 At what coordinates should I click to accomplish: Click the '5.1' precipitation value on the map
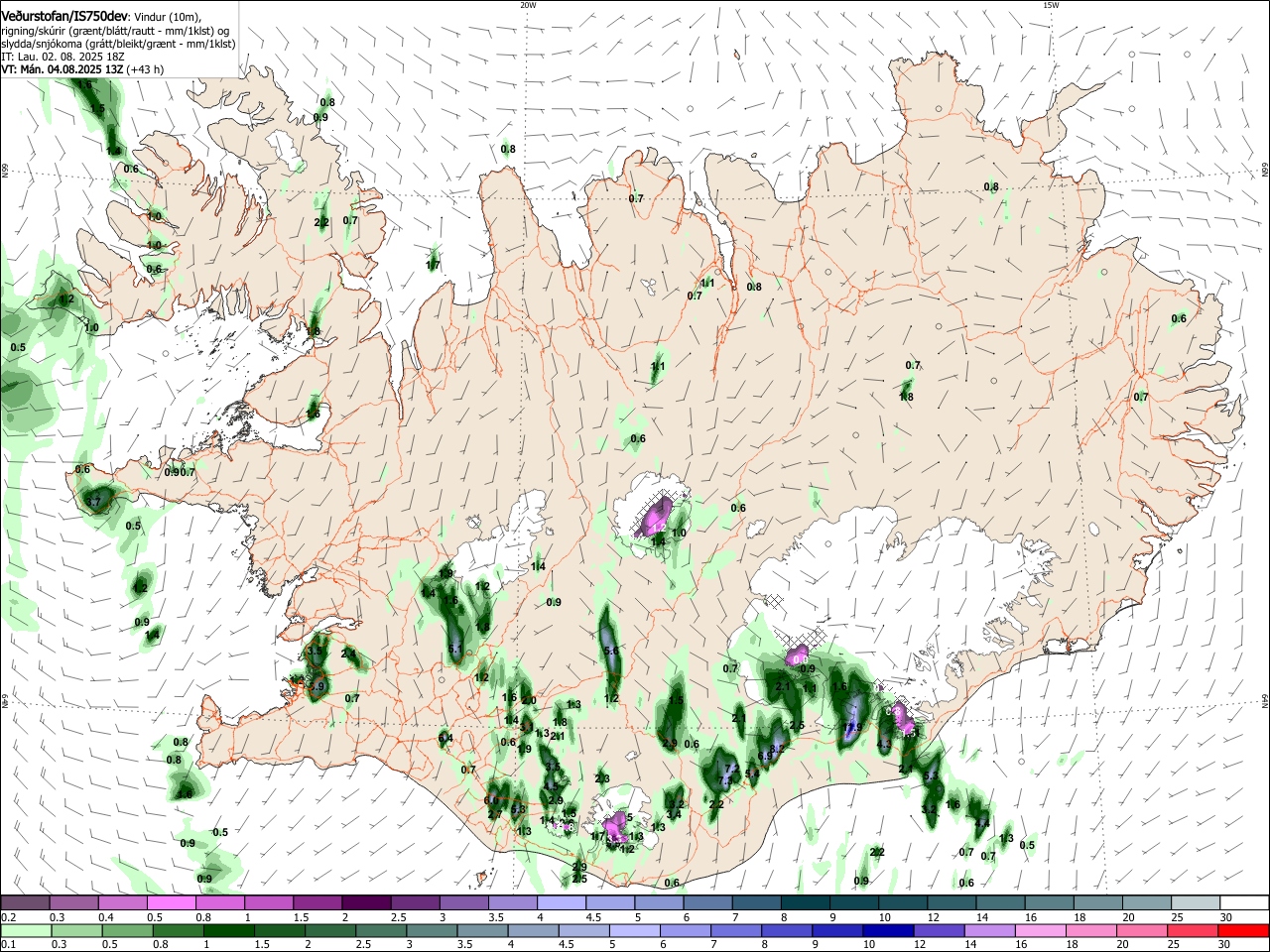pyautogui.click(x=454, y=649)
